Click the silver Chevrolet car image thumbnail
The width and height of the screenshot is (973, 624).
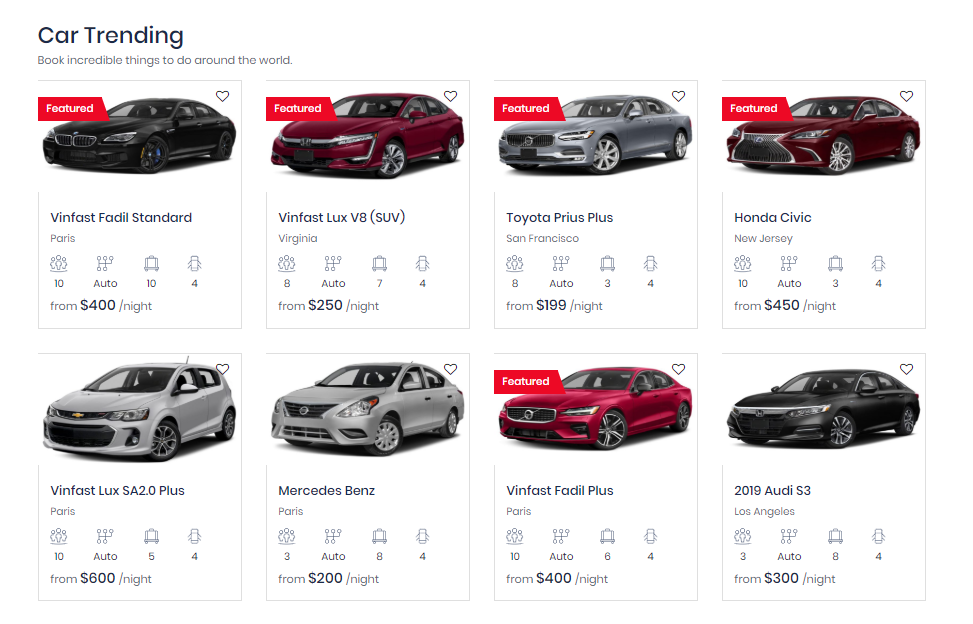click(x=139, y=410)
